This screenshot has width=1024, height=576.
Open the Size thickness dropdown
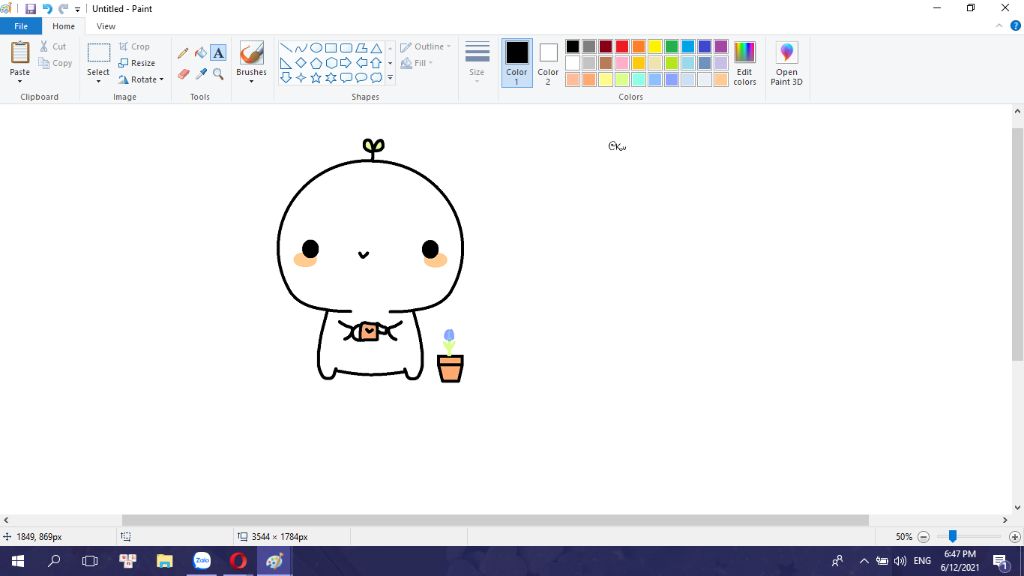[x=477, y=63]
